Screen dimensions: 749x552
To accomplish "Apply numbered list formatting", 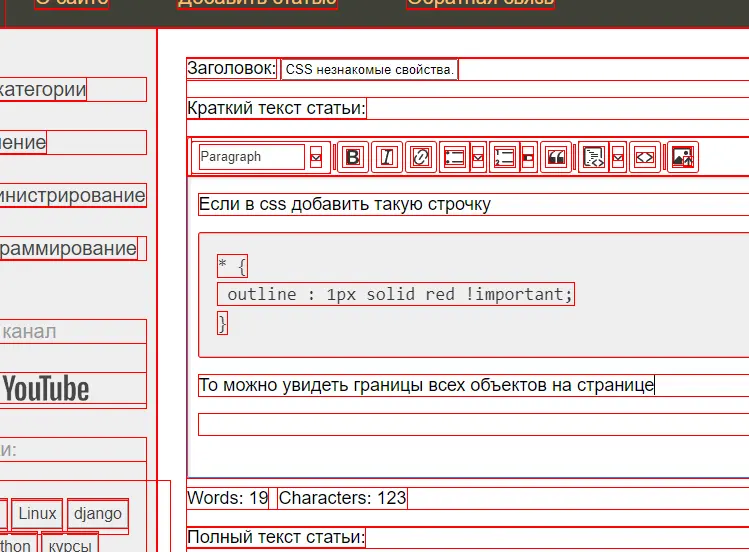I will pyautogui.click(x=505, y=157).
